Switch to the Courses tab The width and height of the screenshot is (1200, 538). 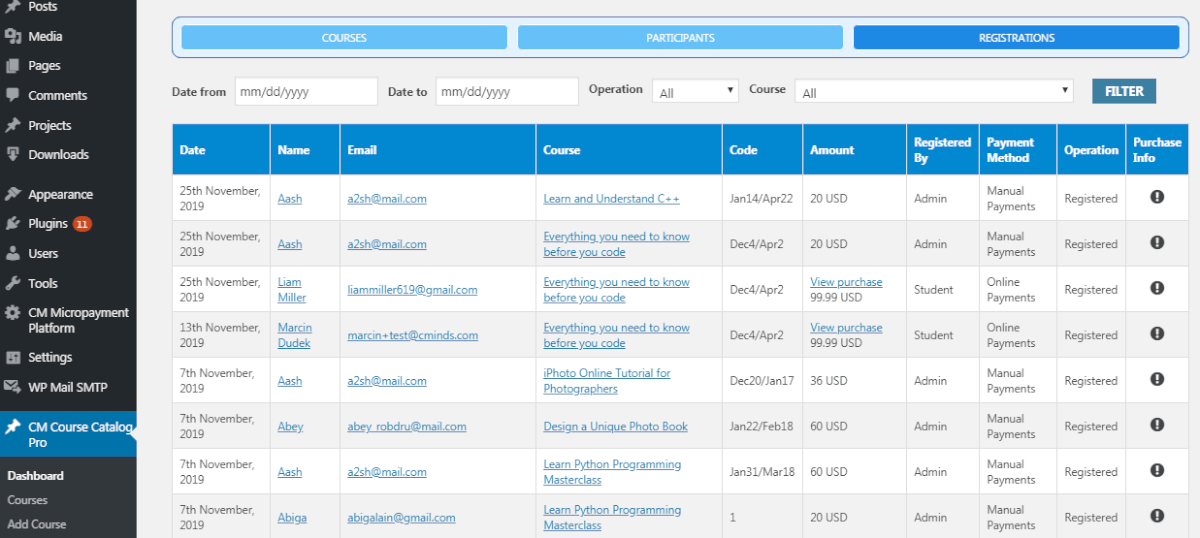point(344,38)
